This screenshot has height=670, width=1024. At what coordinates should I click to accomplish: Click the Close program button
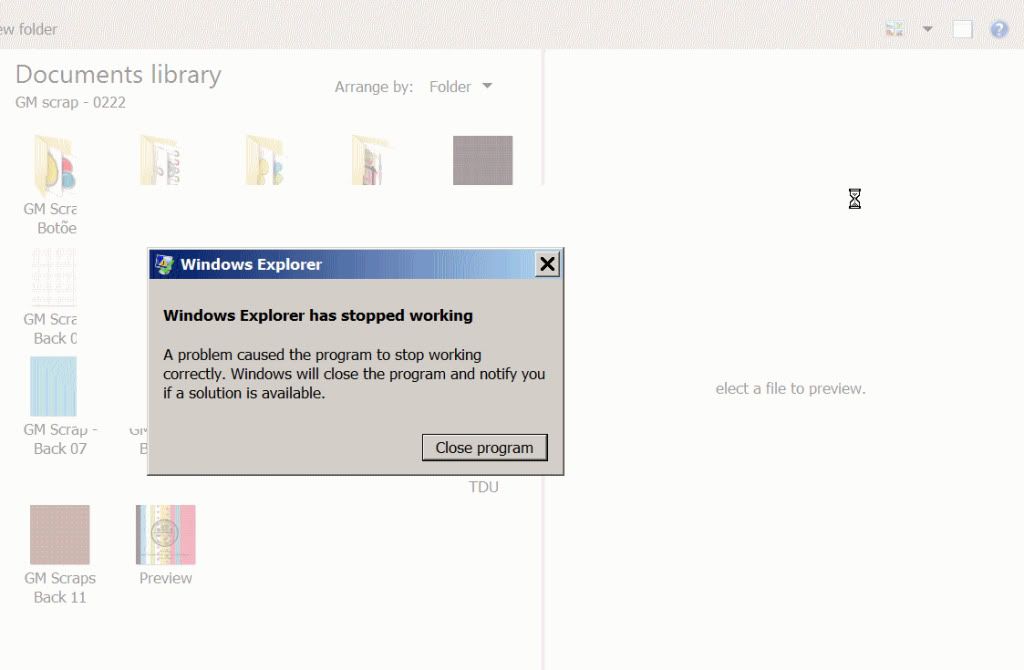pos(484,447)
